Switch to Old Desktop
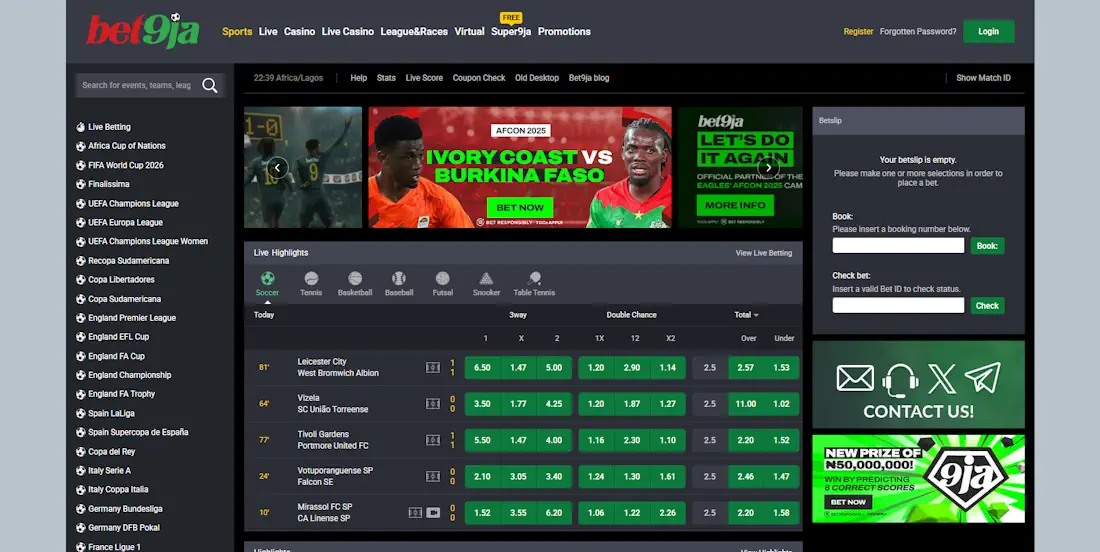Screen dimensions: 1100x552 point(537,78)
